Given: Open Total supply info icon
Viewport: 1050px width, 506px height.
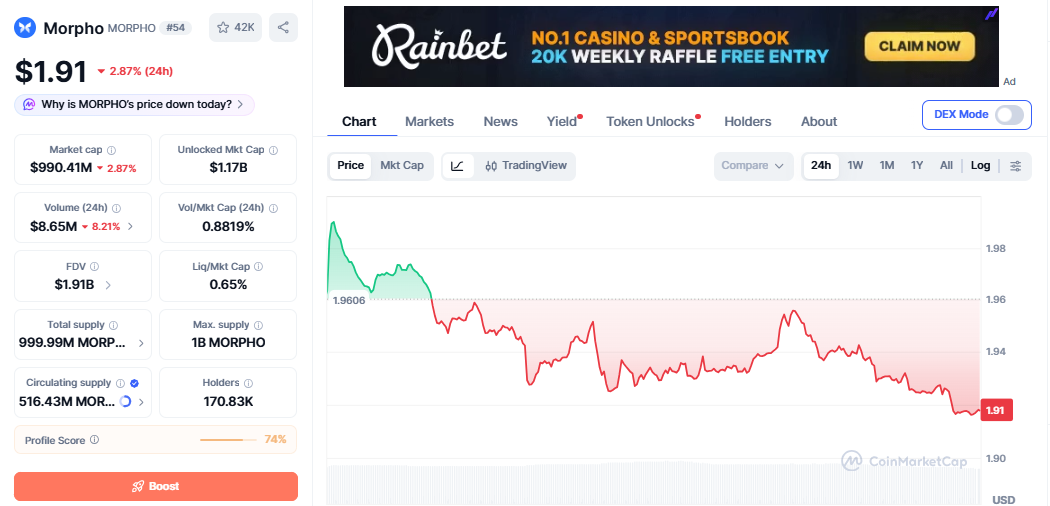Looking at the screenshot, I should coord(113,325).
